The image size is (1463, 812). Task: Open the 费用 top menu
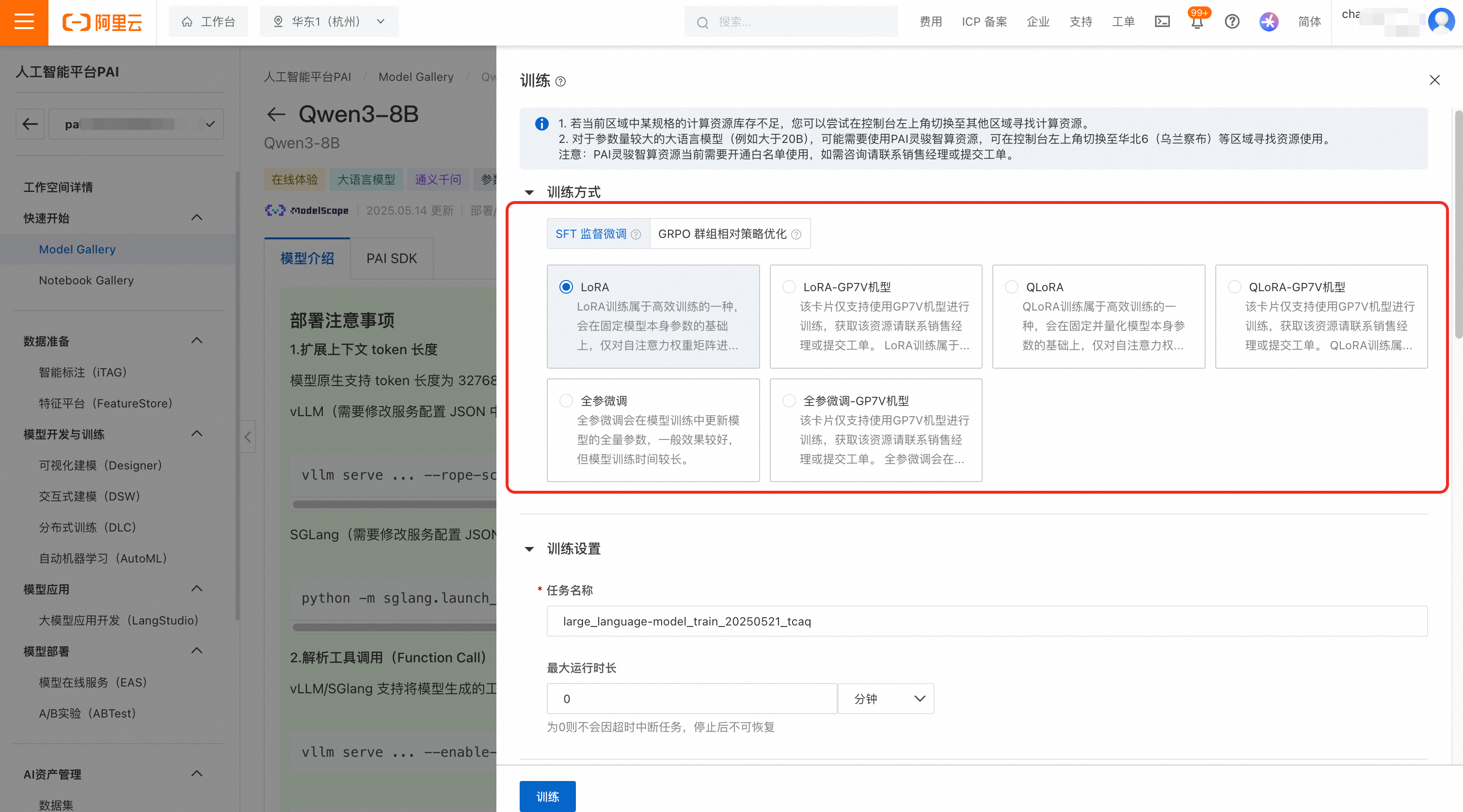930,22
